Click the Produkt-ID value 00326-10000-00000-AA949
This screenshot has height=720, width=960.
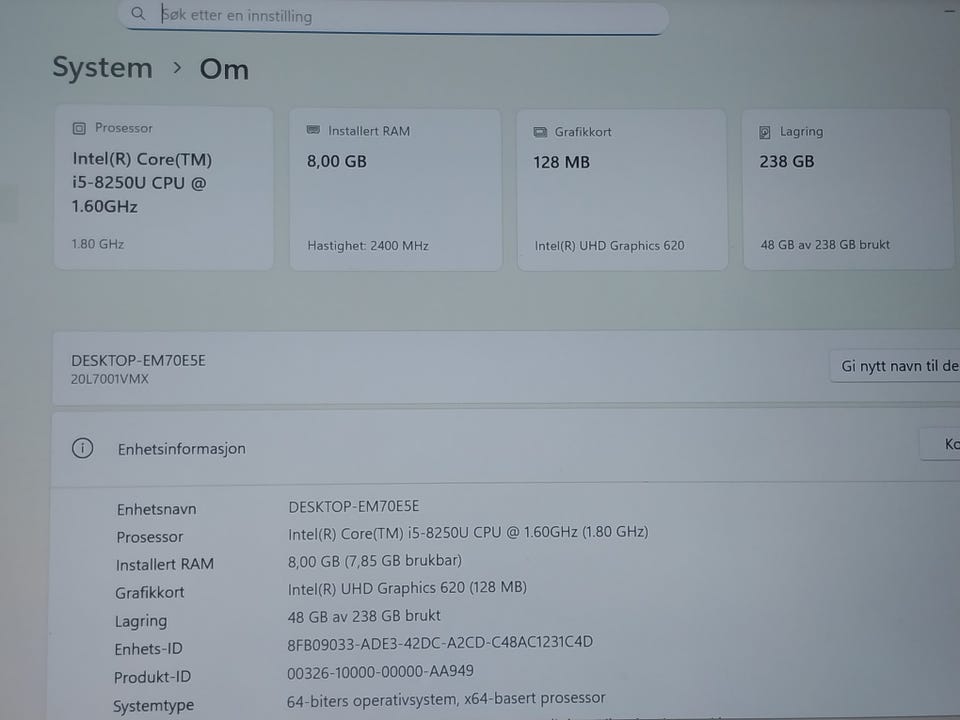pos(380,672)
